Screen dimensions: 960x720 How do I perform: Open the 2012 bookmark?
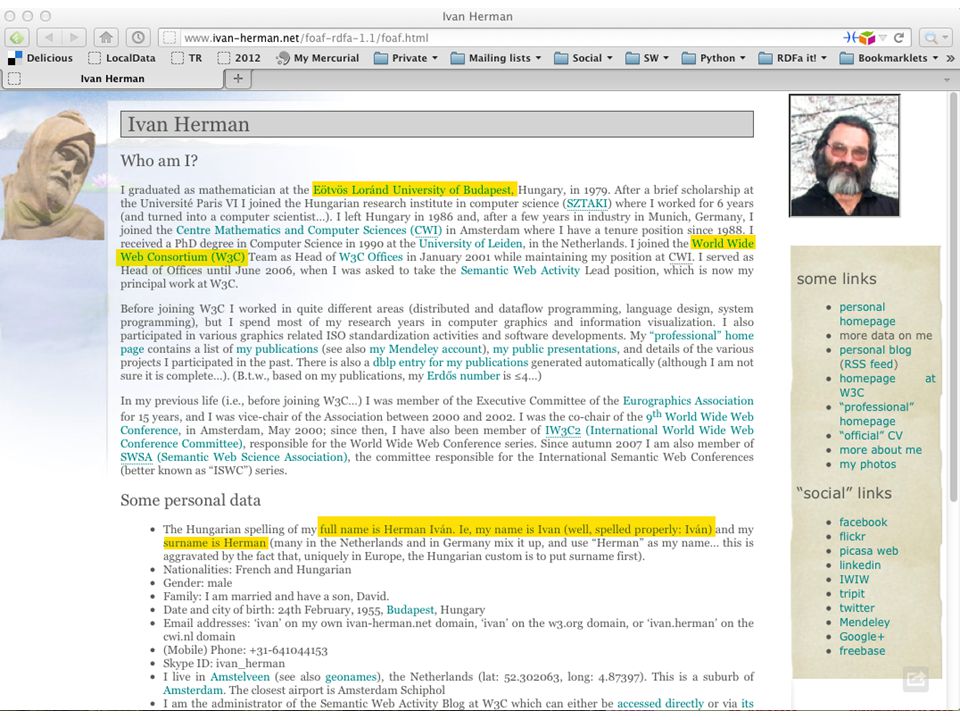pos(239,58)
